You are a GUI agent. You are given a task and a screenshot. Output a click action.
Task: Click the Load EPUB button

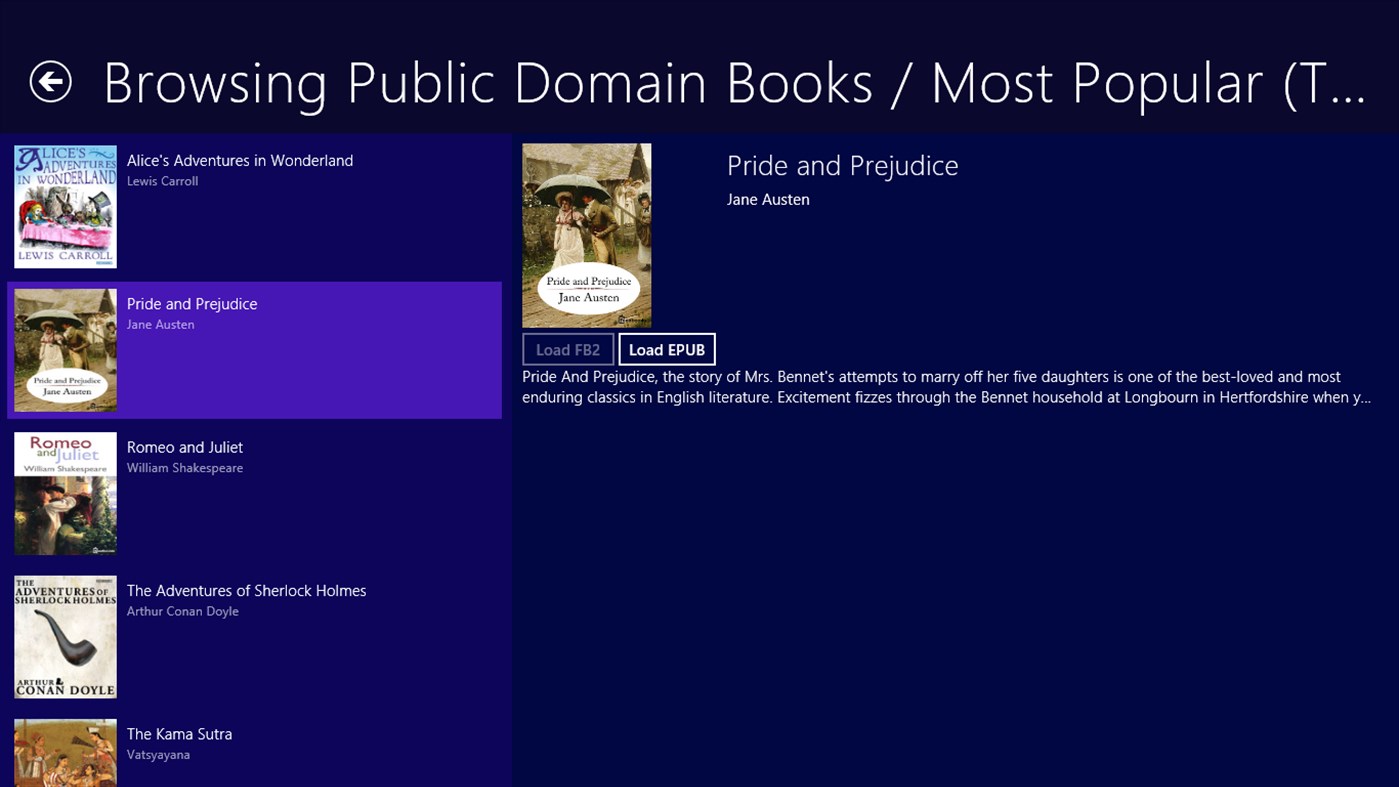coord(666,349)
